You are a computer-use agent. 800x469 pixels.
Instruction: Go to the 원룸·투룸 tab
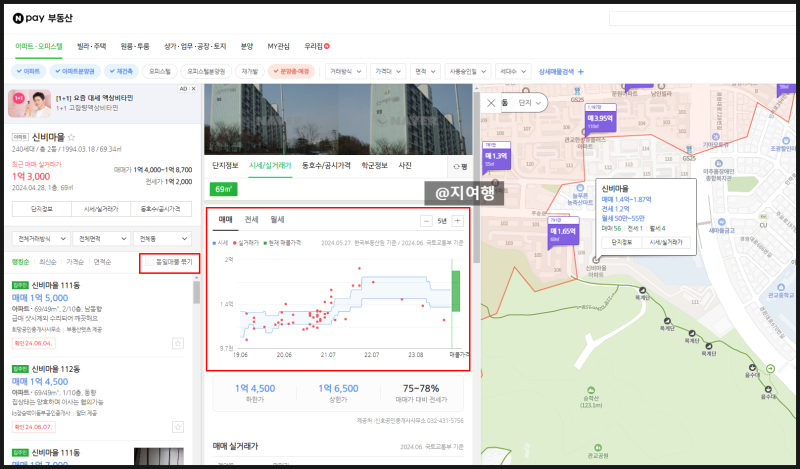[x=135, y=46]
